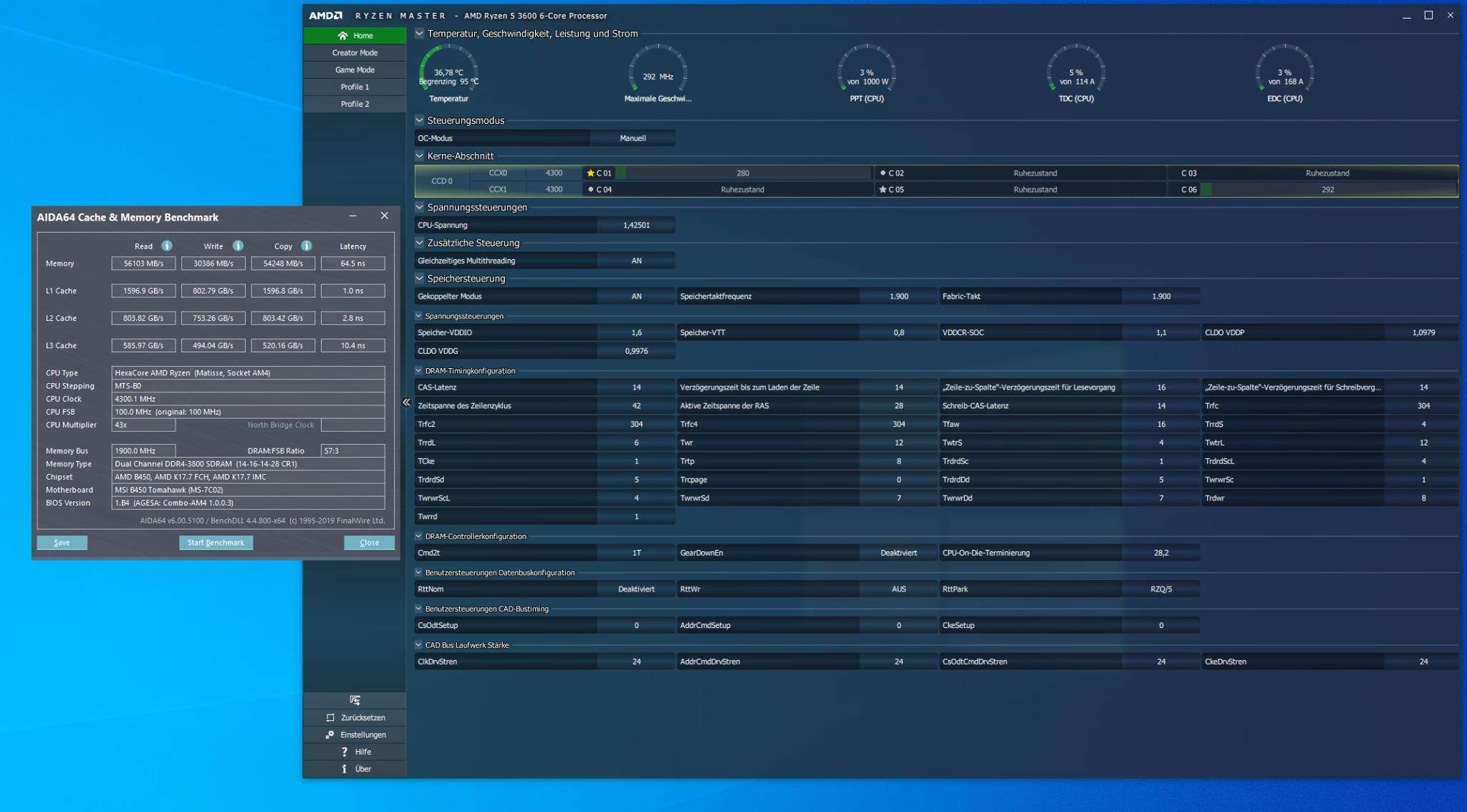Switch to Creator Mode

tap(355, 53)
